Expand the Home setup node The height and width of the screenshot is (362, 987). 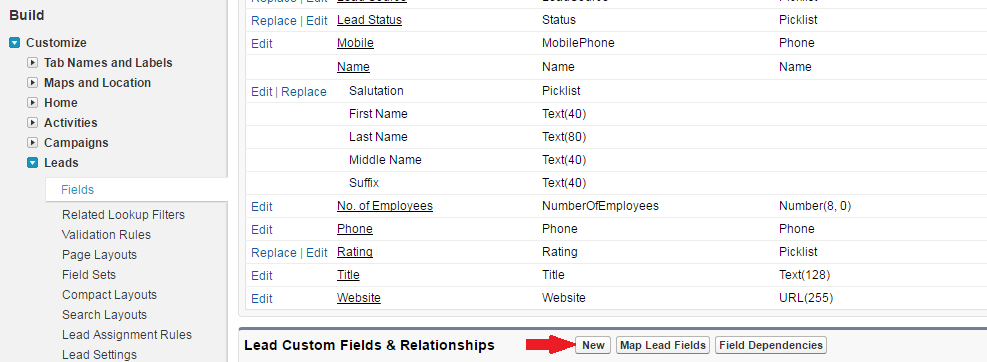point(33,103)
